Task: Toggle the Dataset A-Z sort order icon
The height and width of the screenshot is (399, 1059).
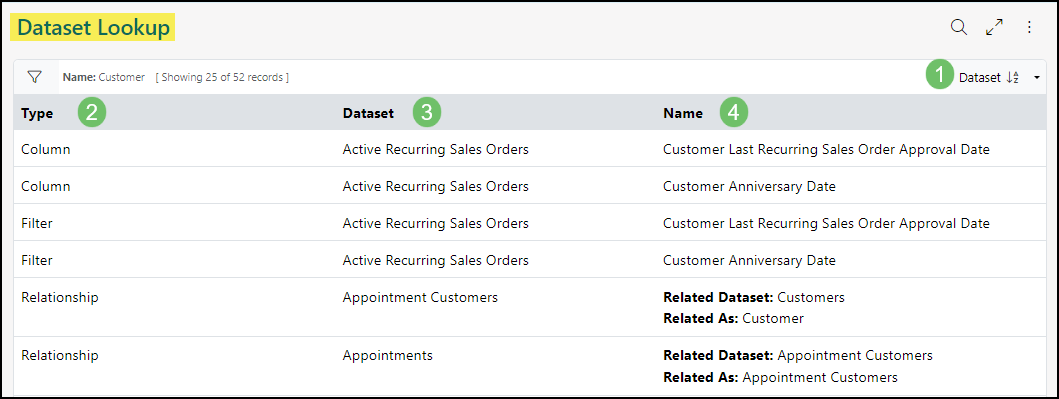Action: pyautogui.click(x=1012, y=78)
